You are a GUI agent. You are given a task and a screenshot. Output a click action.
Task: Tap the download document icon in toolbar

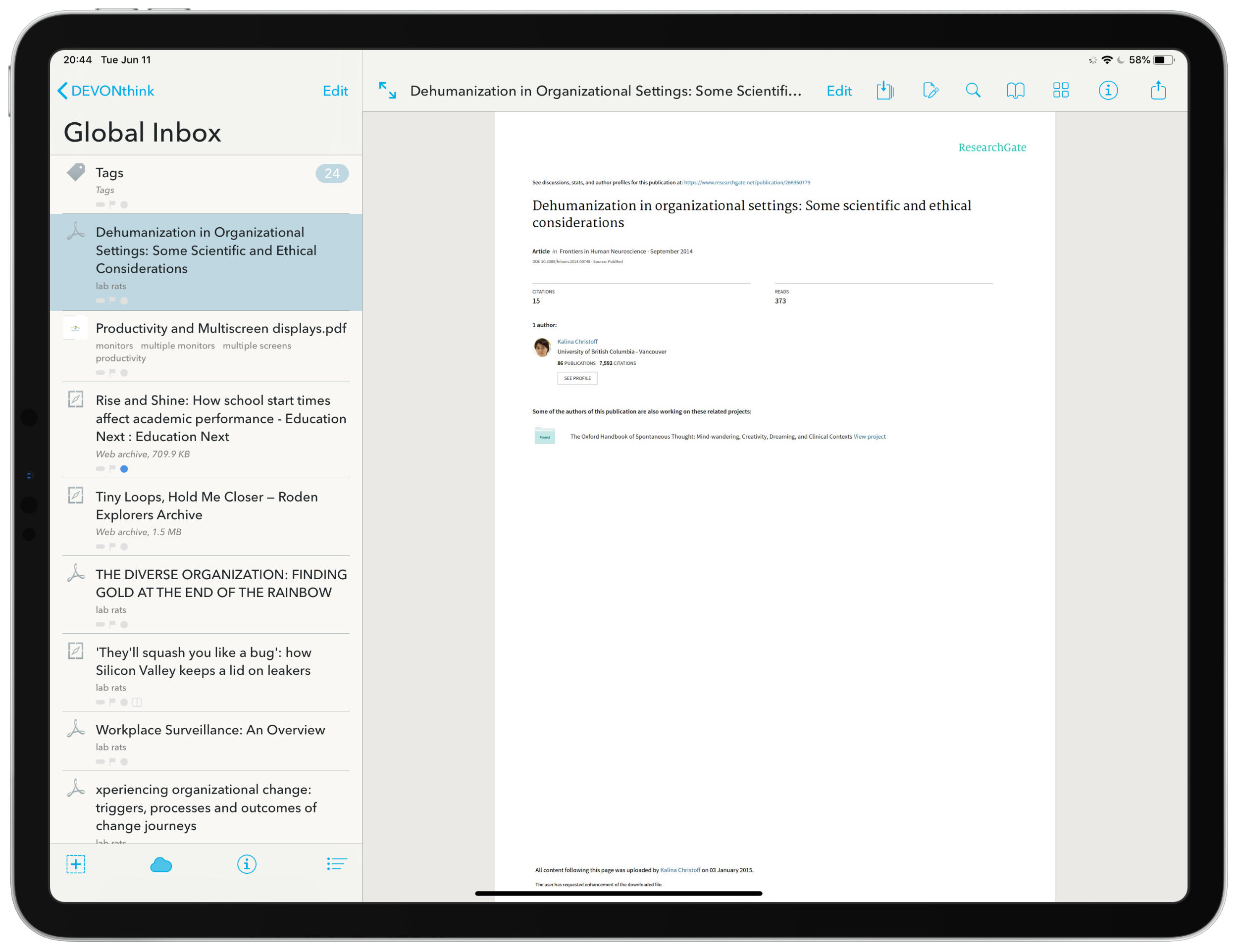(x=884, y=91)
